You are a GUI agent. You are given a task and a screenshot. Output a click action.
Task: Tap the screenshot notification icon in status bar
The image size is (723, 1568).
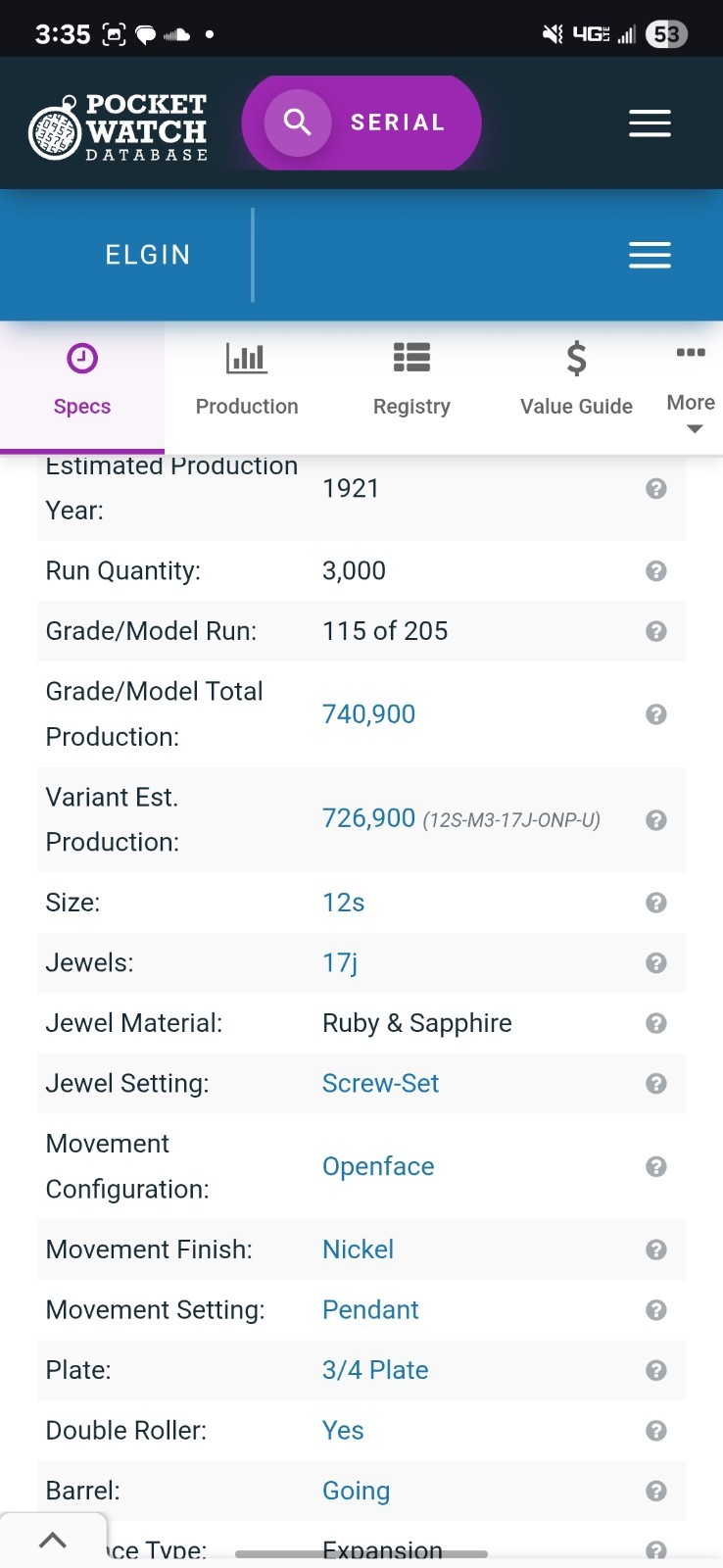115,34
